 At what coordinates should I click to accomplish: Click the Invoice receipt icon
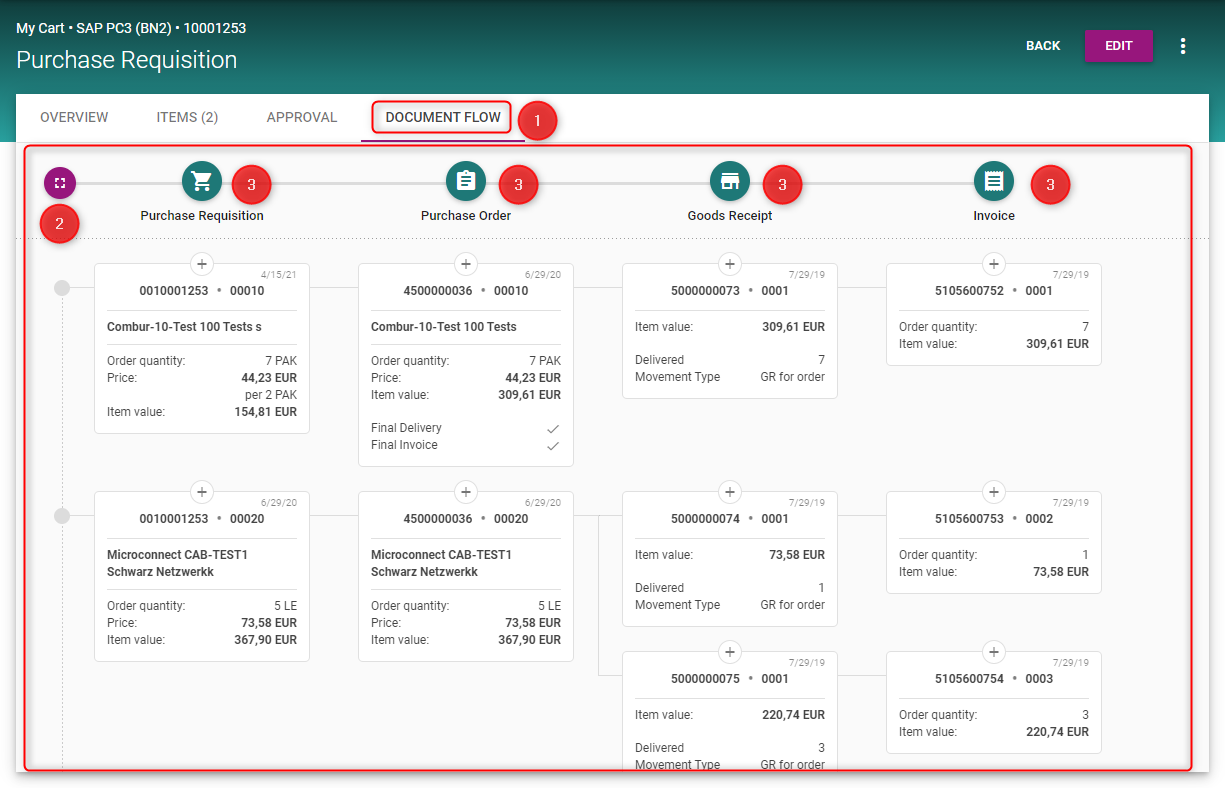point(994,181)
